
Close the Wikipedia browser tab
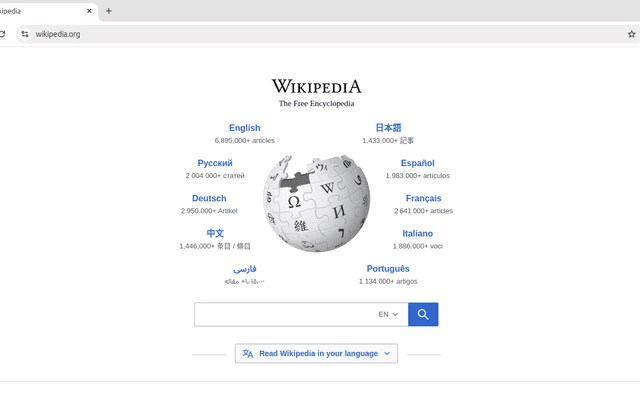pos(89,11)
